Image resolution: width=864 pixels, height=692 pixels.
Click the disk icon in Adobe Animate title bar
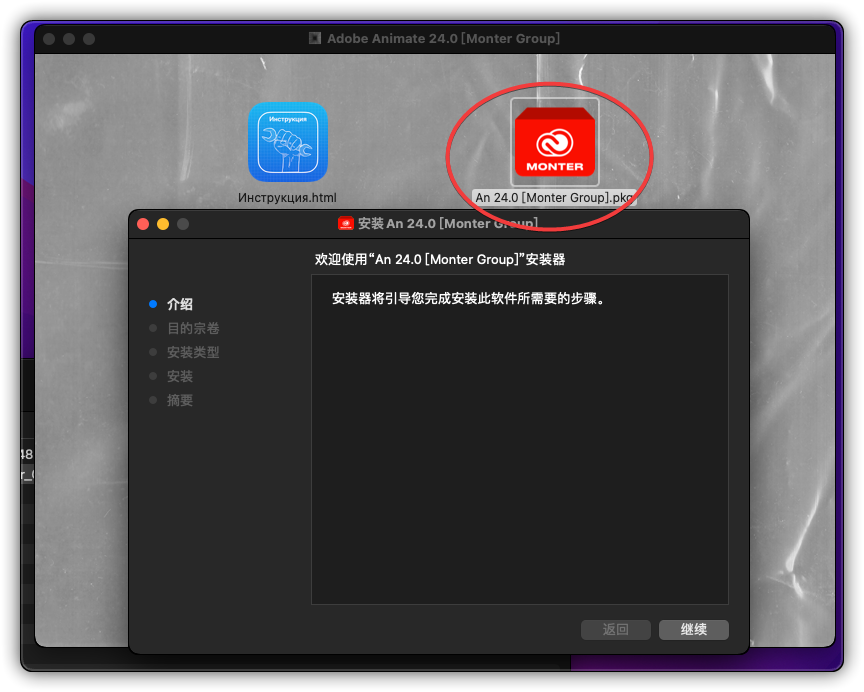pyautogui.click(x=315, y=38)
